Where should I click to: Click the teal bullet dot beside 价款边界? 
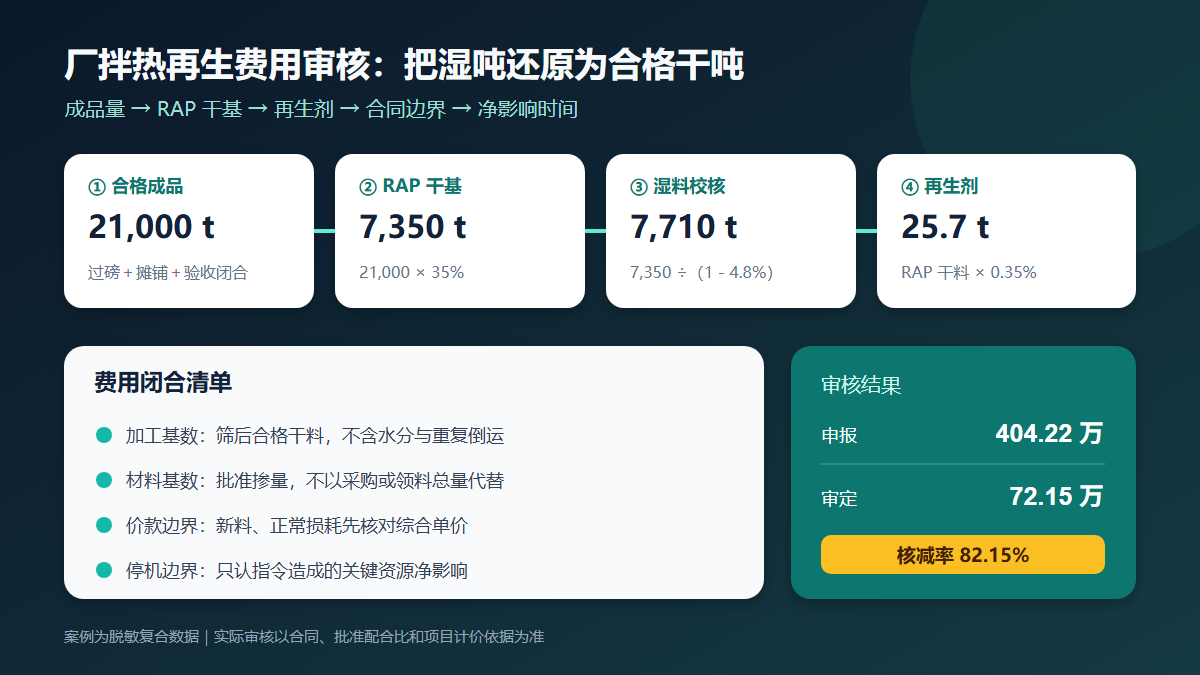103,525
